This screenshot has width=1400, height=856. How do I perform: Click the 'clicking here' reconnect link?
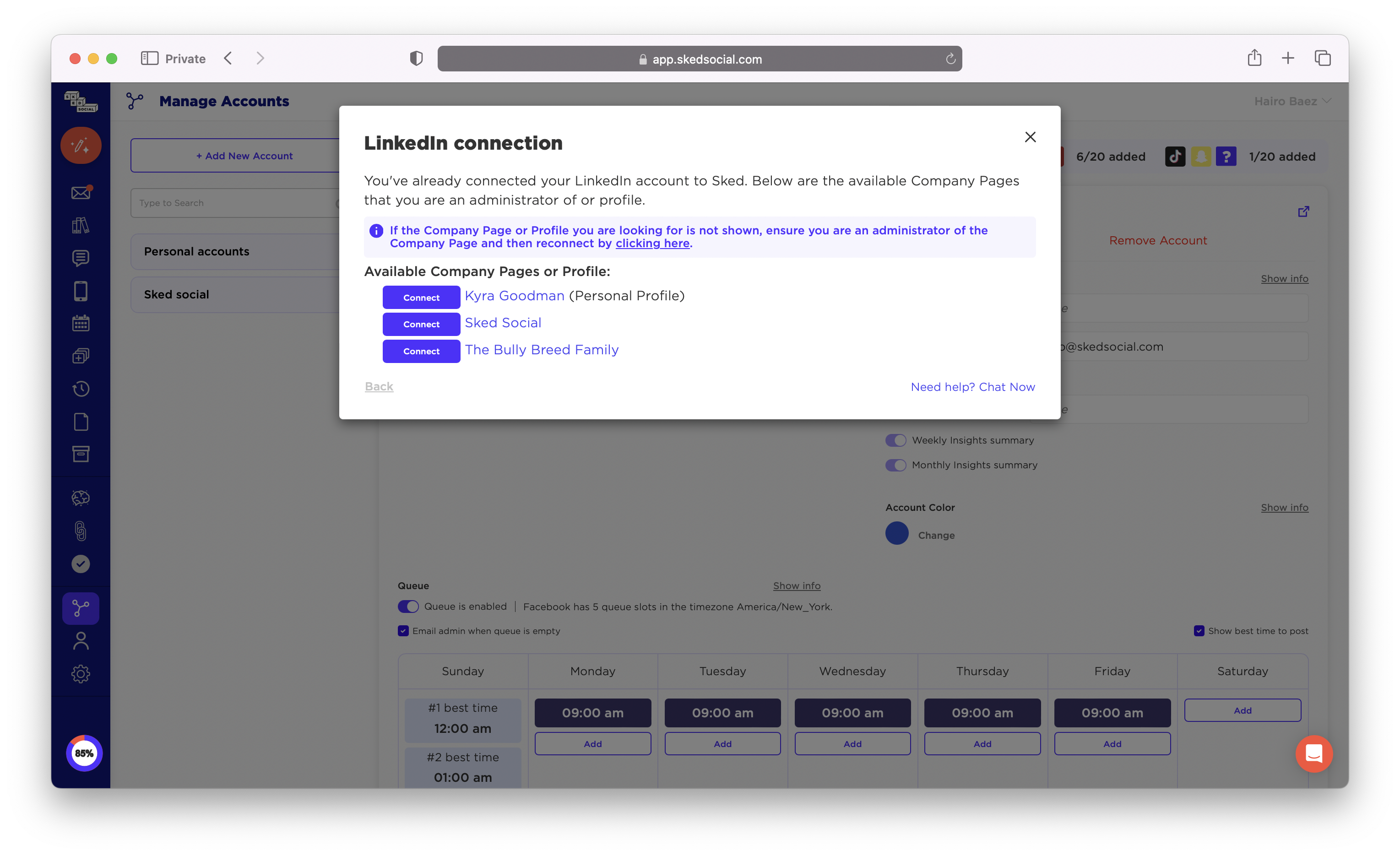click(x=652, y=243)
